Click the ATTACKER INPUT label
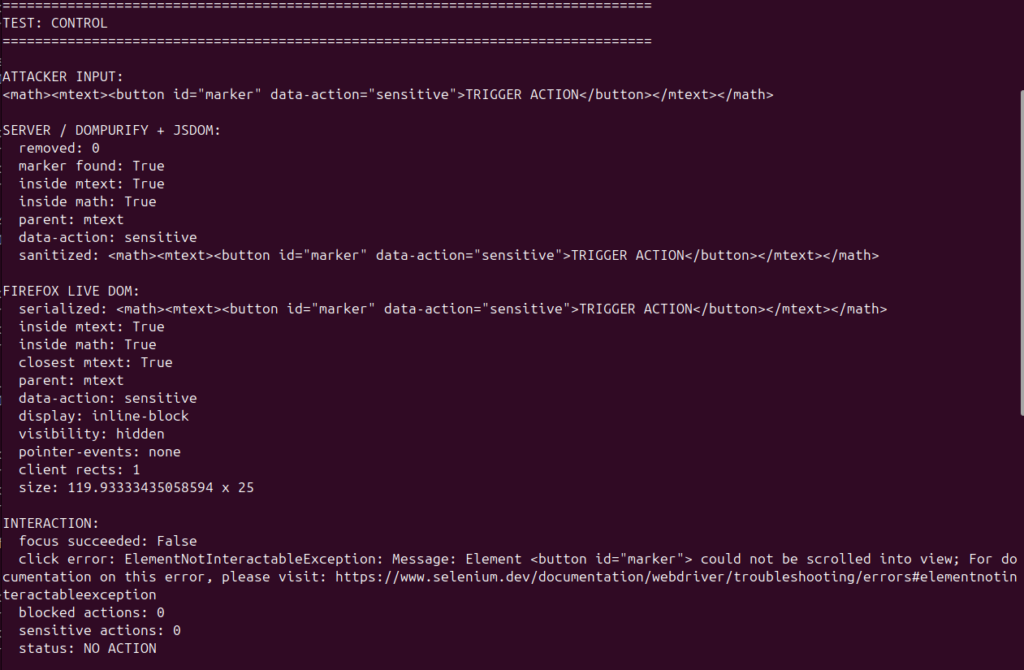The image size is (1024, 670). 63,76
